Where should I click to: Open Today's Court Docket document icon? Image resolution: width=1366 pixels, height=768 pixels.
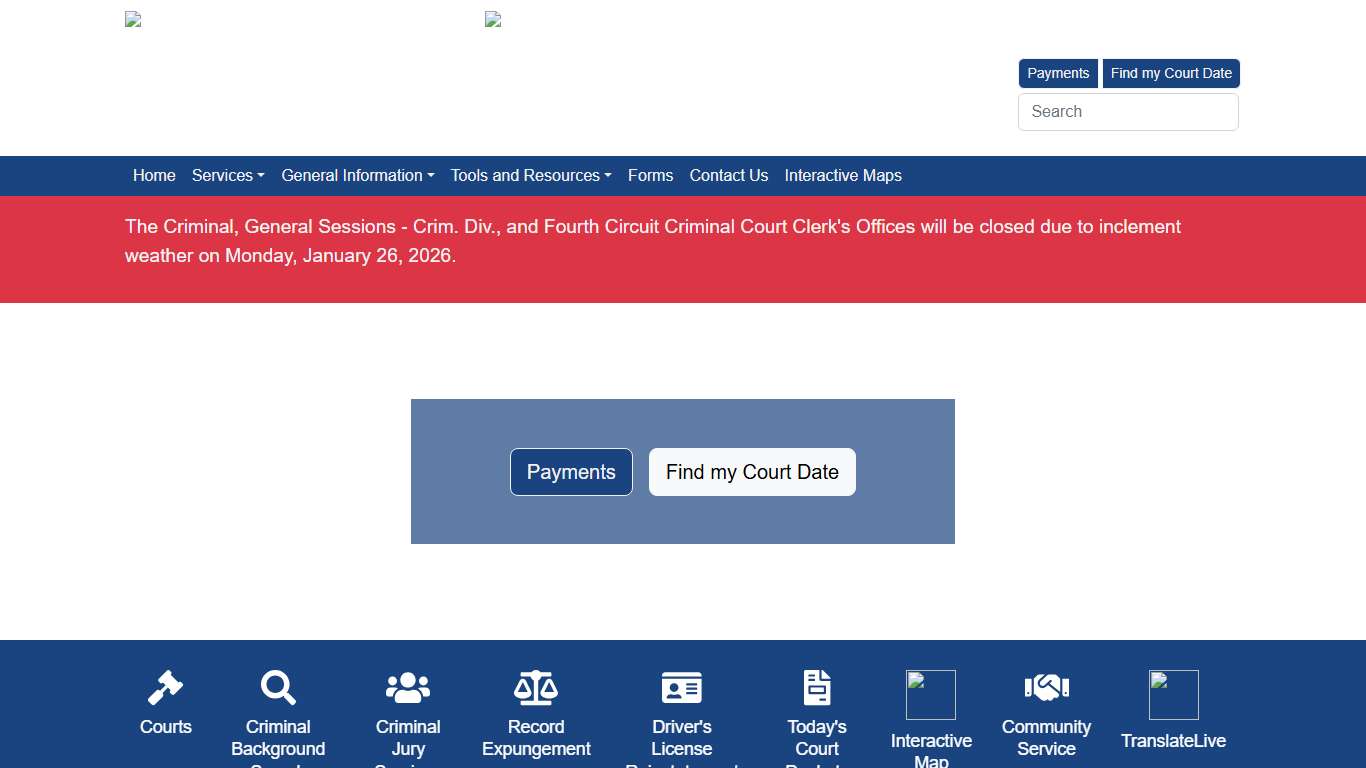coord(817,688)
